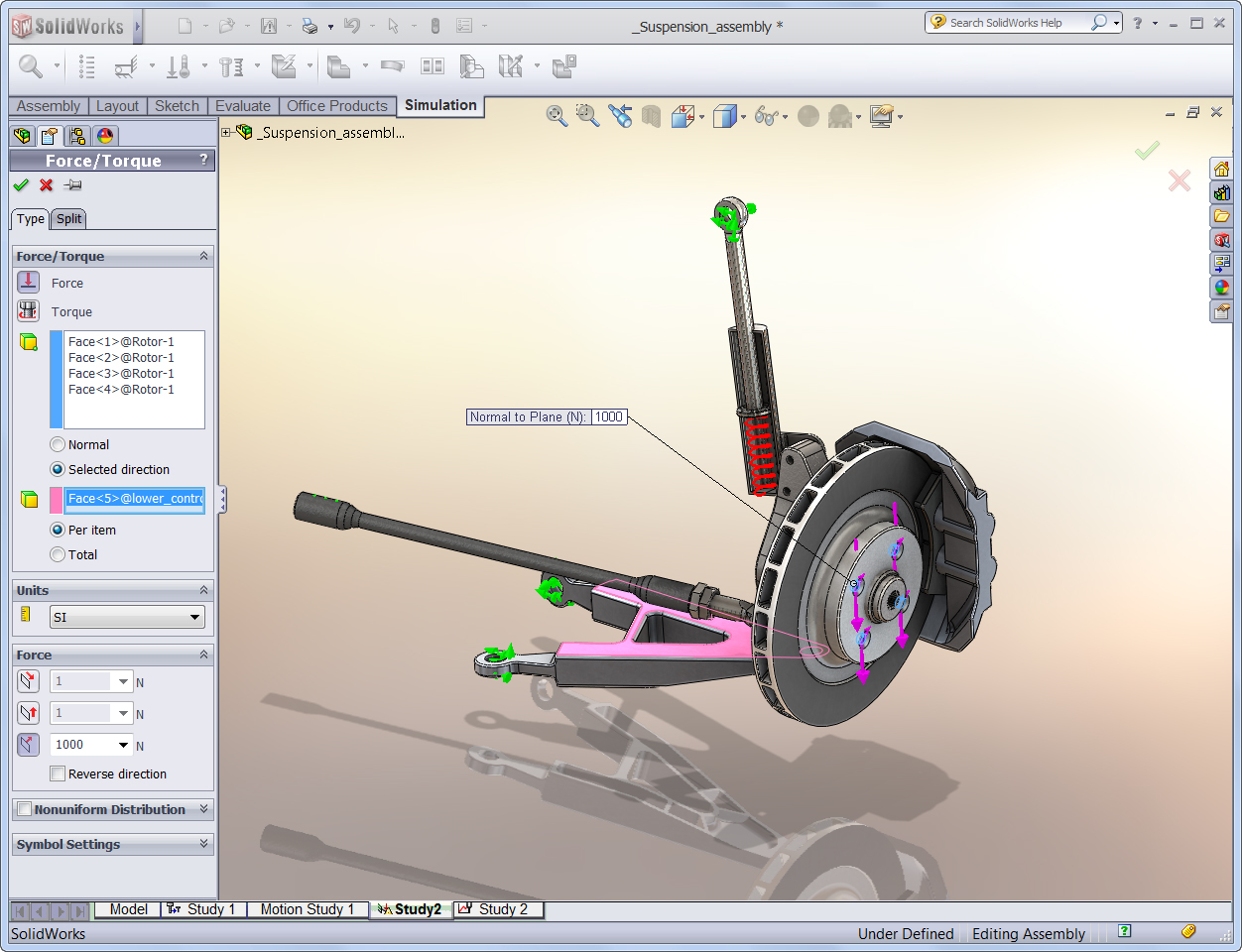Image resolution: width=1242 pixels, height=952 pixels.
Task: Select the Torque icon button
Action: [29, 311]
